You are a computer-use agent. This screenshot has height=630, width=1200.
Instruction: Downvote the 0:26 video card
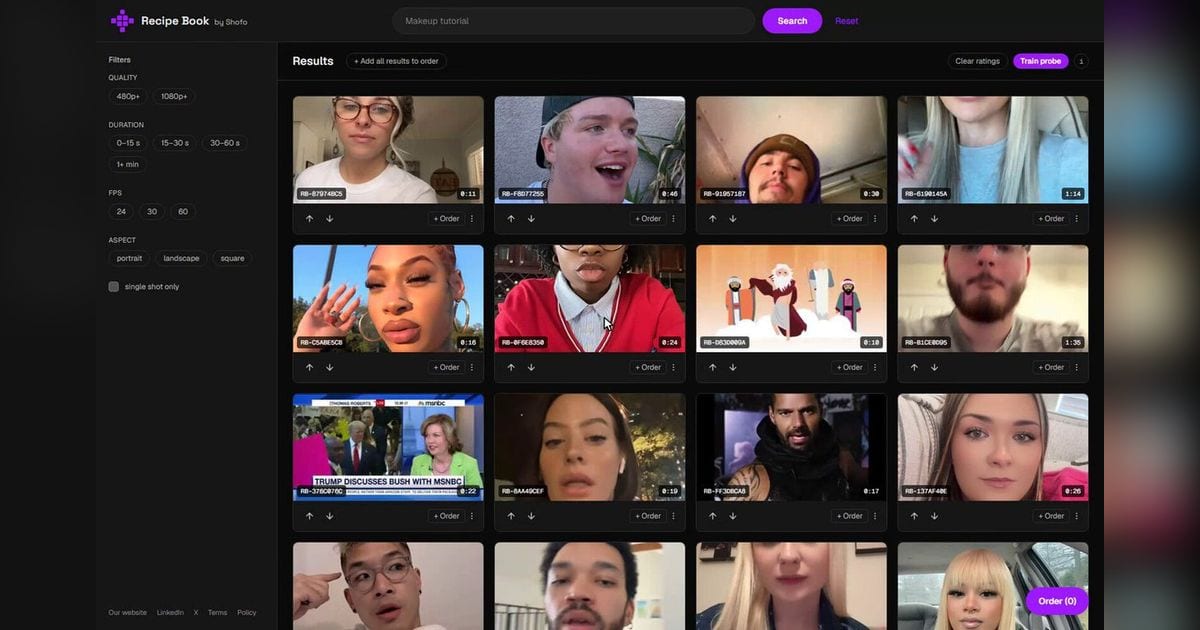click(x=934, y=516)
